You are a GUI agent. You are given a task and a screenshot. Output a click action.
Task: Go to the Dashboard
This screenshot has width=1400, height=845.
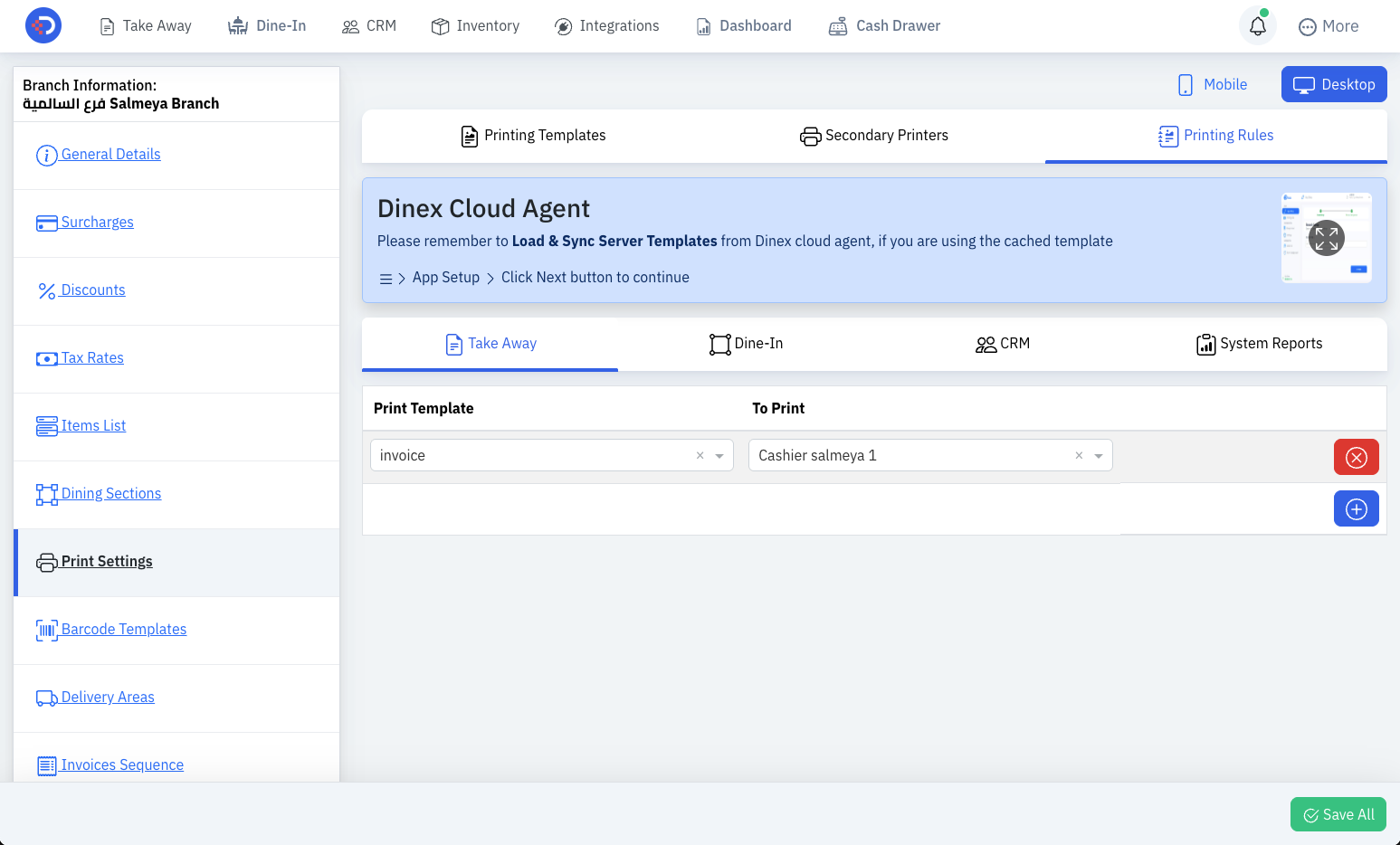point(743,26)
